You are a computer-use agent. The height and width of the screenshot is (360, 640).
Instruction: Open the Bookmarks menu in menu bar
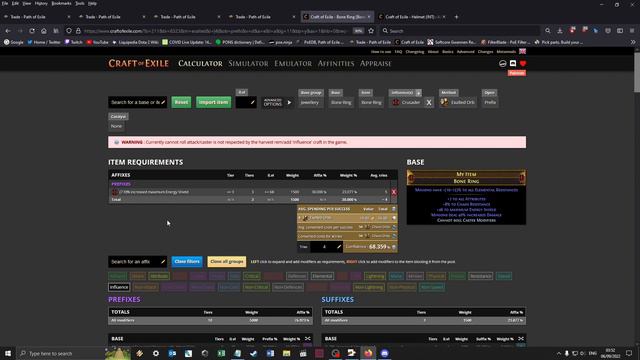(61, 3)
